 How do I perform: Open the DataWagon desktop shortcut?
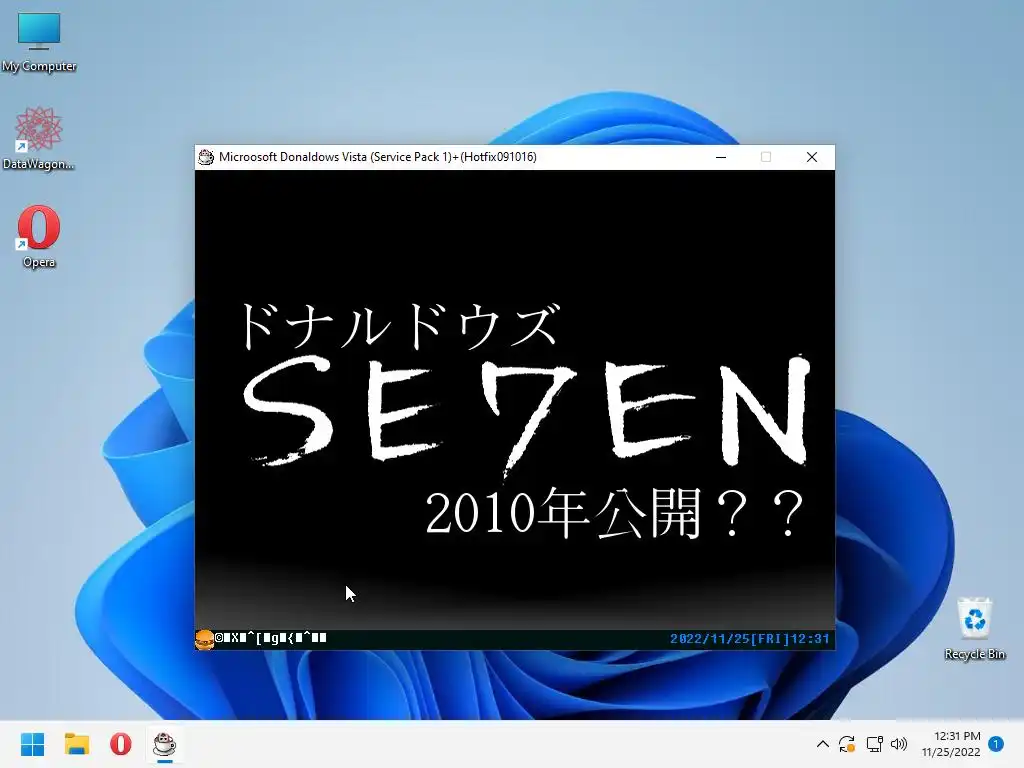[39, 139]
